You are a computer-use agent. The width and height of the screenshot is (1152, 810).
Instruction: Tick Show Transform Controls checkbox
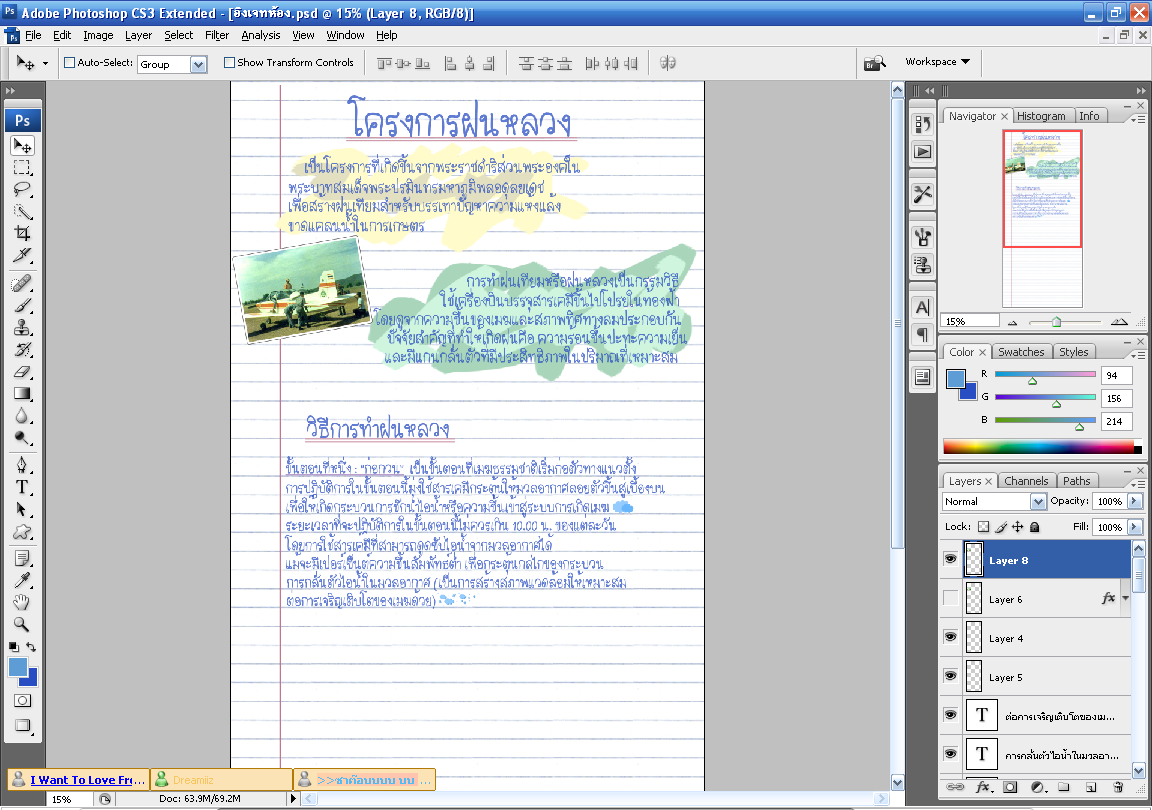229,62
